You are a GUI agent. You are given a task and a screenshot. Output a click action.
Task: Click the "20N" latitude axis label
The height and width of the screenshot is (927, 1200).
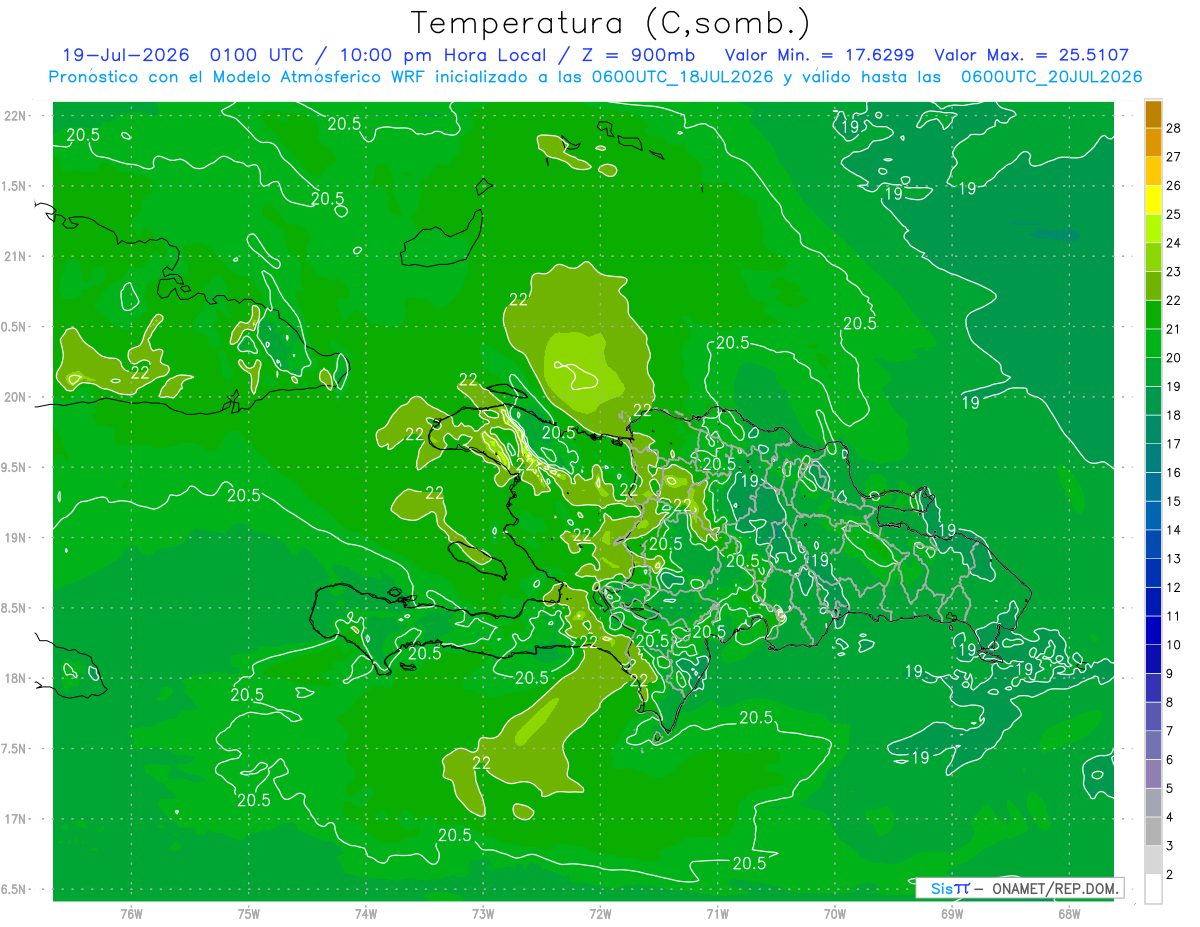pos(15,397)
